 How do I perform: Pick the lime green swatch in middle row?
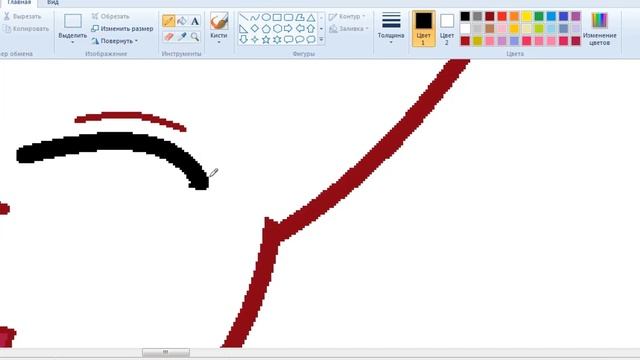(539, 29)
